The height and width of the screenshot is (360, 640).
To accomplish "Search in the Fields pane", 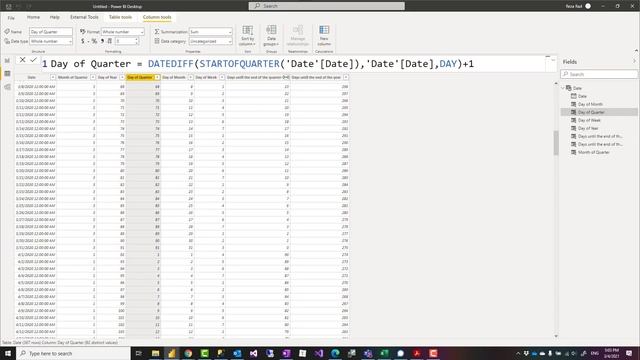I will point(599,74).
